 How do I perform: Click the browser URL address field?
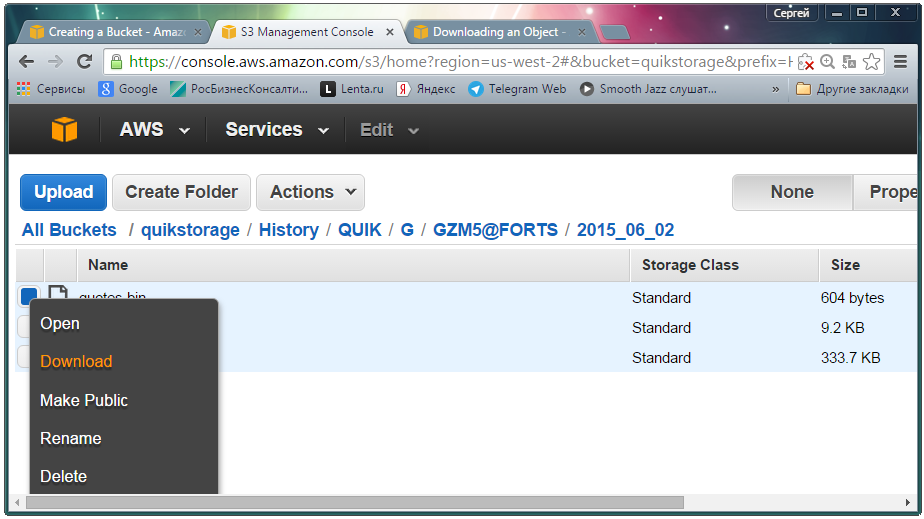point(460,61)
